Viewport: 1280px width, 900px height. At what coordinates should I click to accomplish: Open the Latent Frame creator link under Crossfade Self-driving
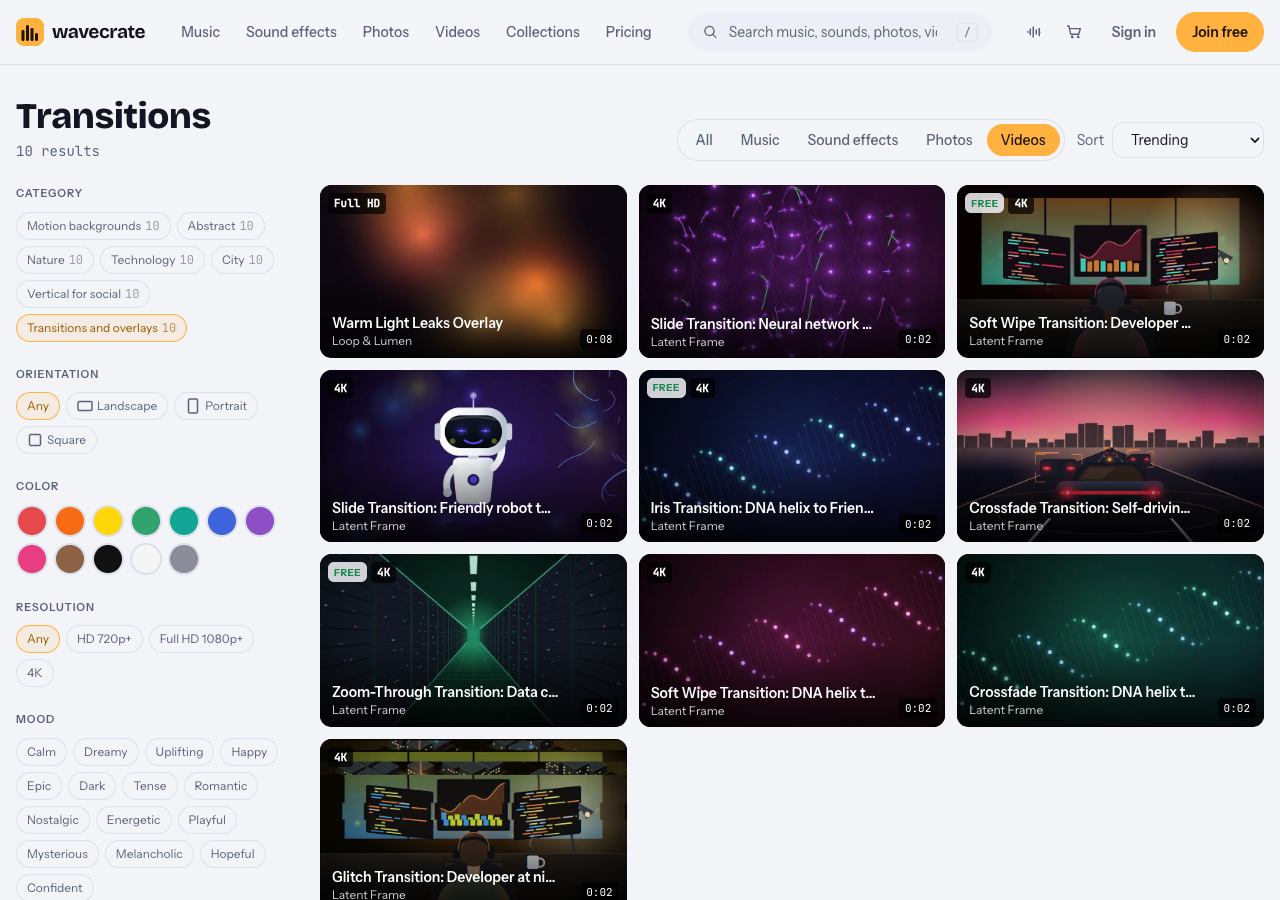[x=1006, y=526]
